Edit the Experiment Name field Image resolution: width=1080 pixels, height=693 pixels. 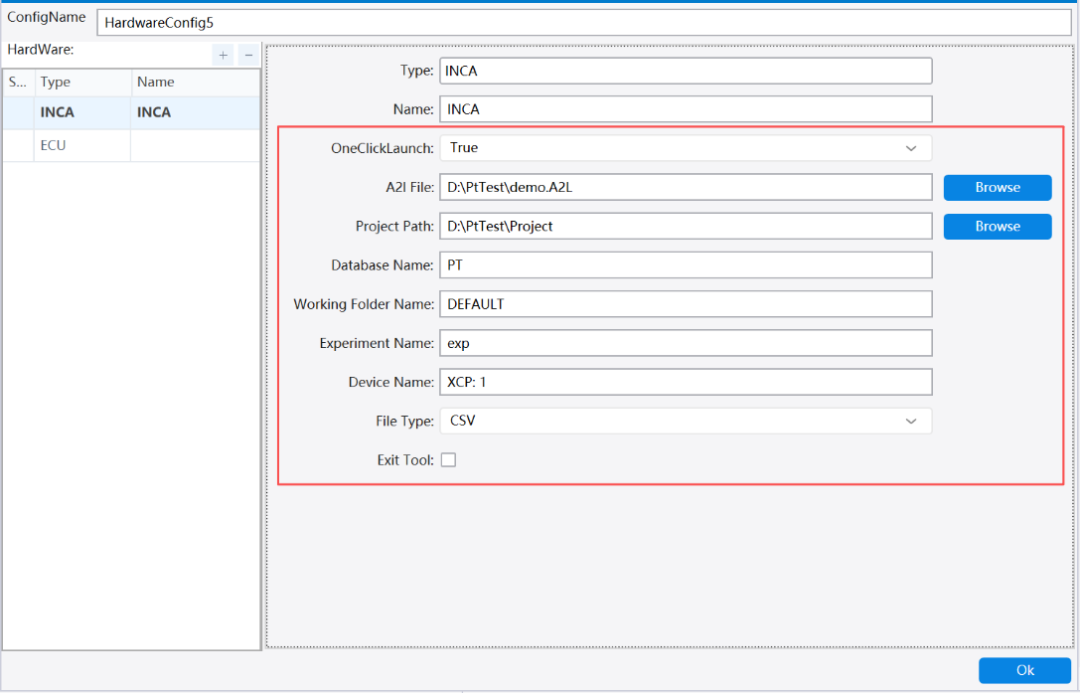pyautogui.click(x=686, y=343)
